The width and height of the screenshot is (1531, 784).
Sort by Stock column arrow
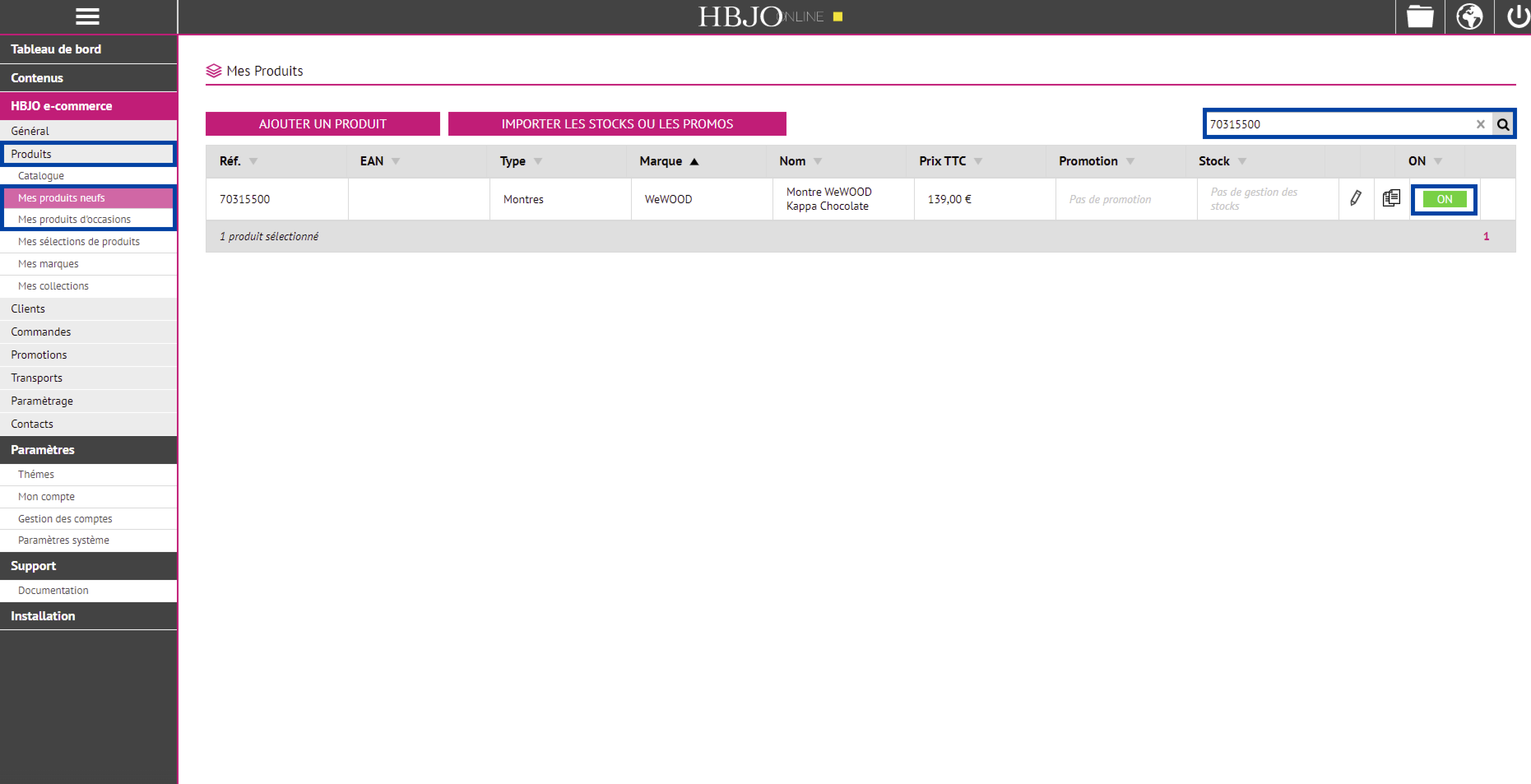(1242, 162)
